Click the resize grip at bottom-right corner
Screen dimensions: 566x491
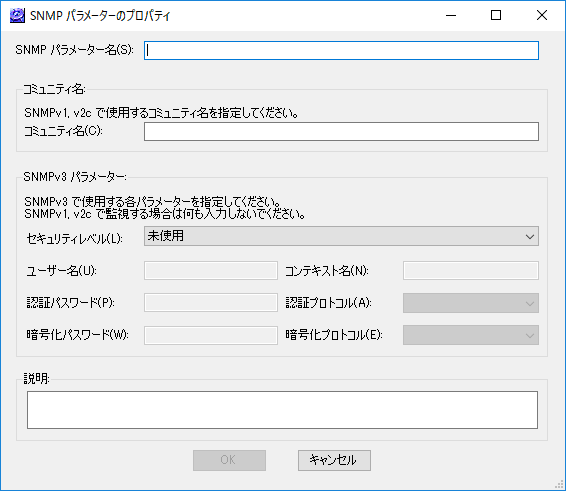tap(559, 484)
